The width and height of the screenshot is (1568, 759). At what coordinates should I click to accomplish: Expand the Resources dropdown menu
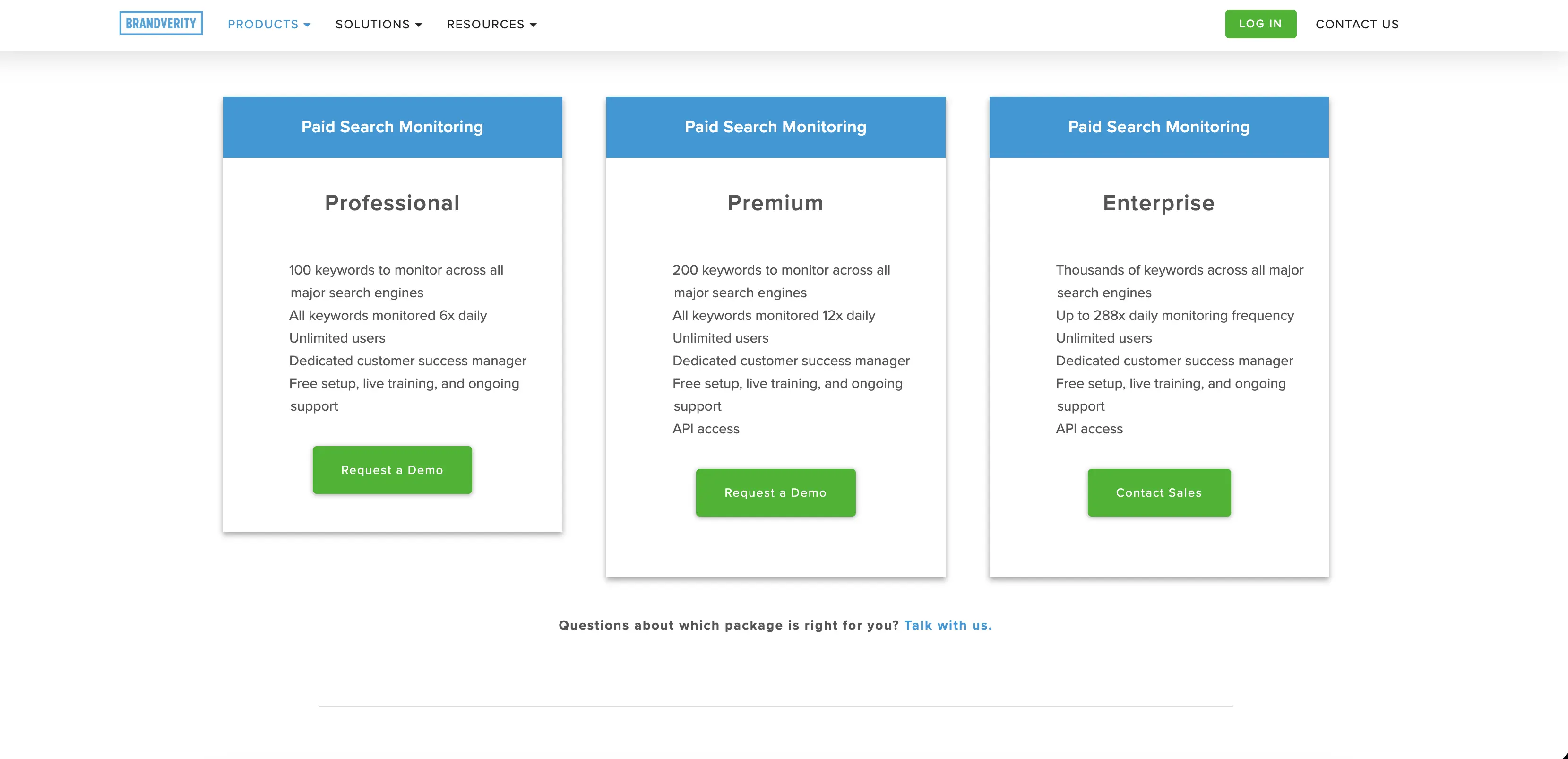(492, 25)
